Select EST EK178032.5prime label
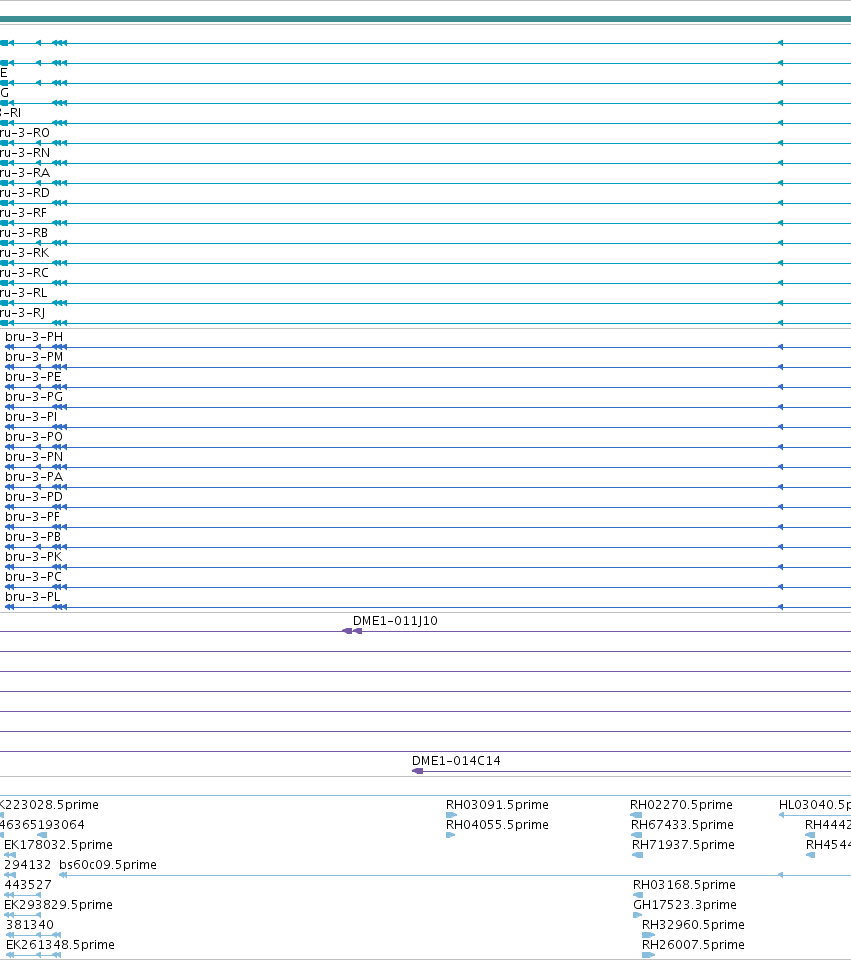This screenshot has width=851, height=960. pyautogui.click(x=58, y=845)
